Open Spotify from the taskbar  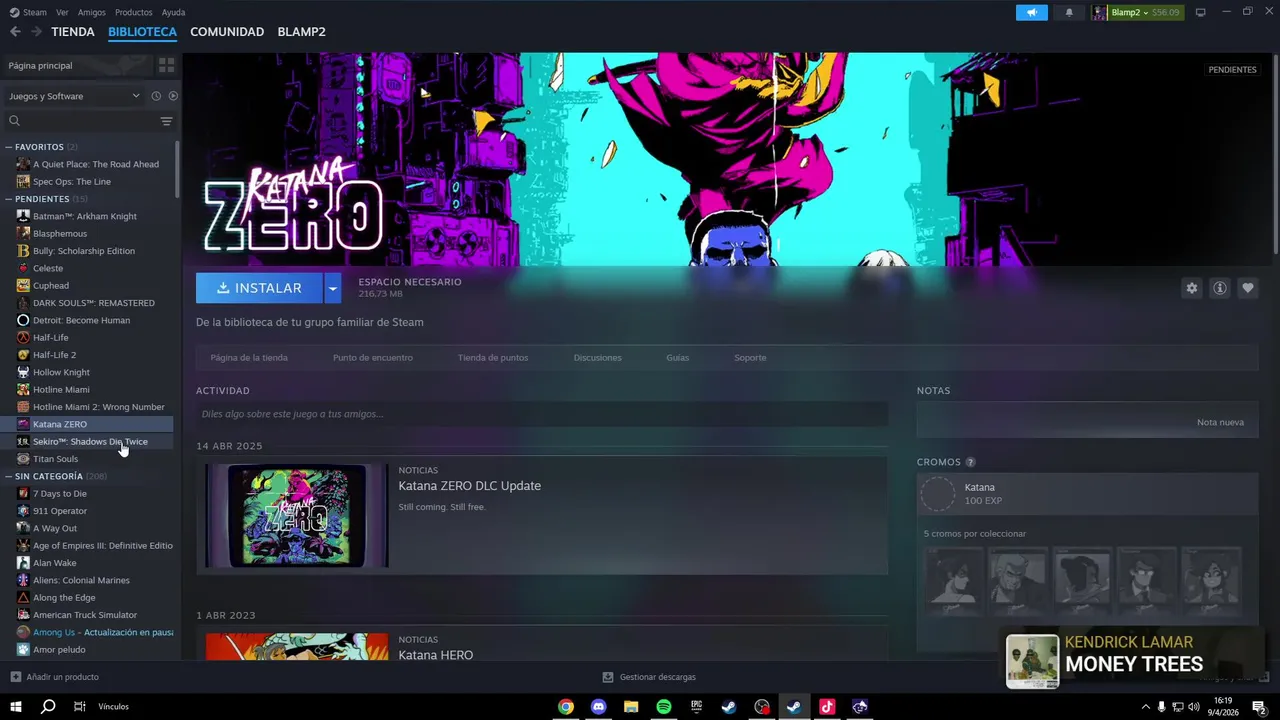pos(664,707)
